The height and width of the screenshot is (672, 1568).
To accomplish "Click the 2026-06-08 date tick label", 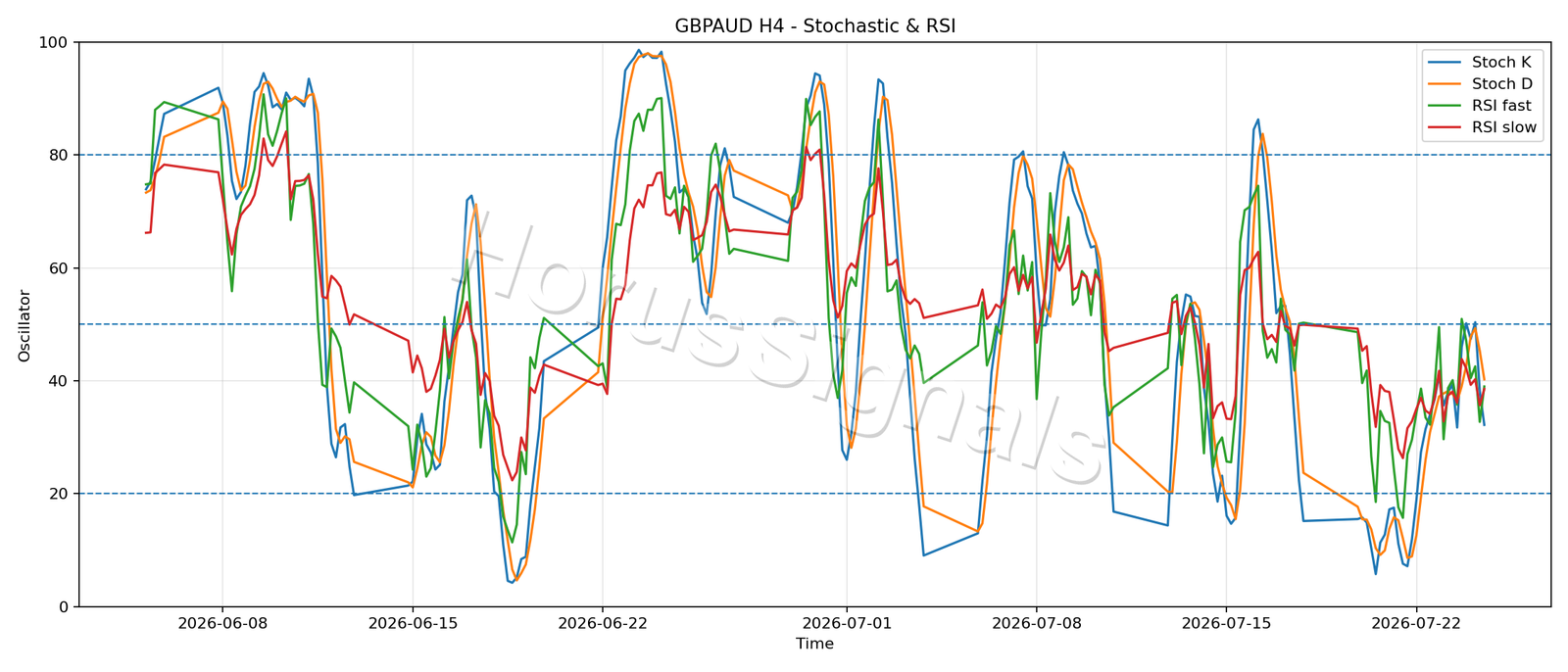I will coord(221,623).
